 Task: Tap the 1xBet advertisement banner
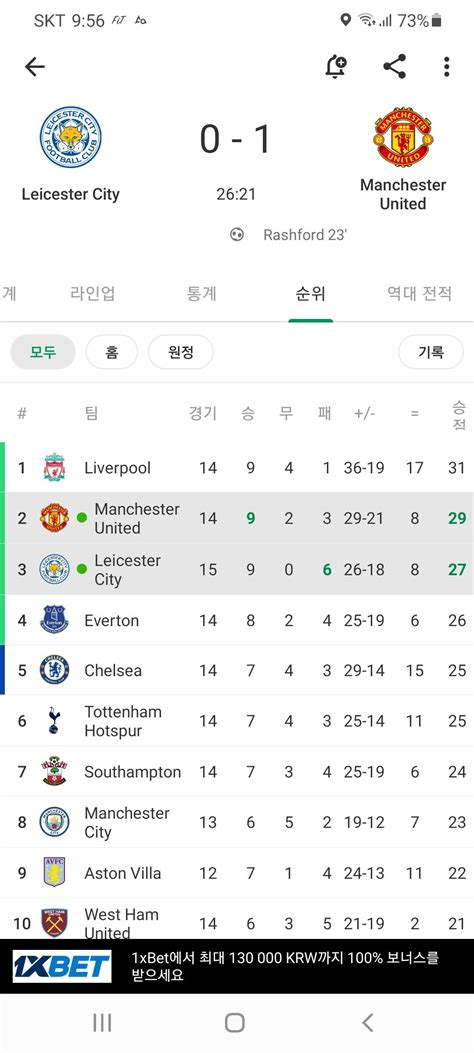(x=237, y=966)
